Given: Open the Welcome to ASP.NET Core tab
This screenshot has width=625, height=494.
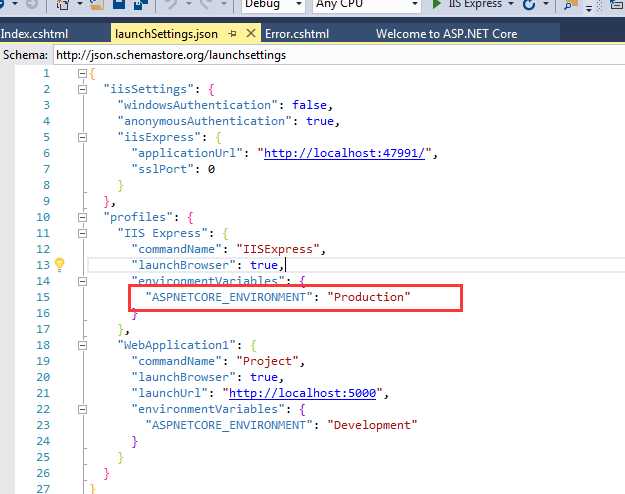Looking at the screenshot, I should tap(447, 34).
